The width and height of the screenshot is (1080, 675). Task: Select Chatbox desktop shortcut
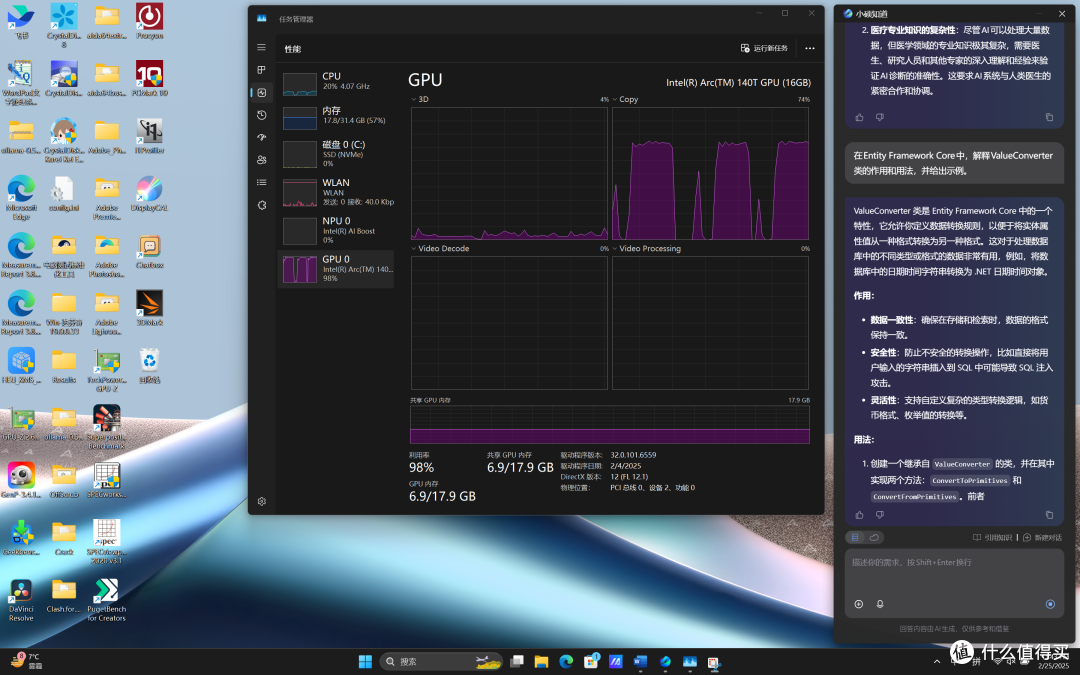(x=149, y=251)
